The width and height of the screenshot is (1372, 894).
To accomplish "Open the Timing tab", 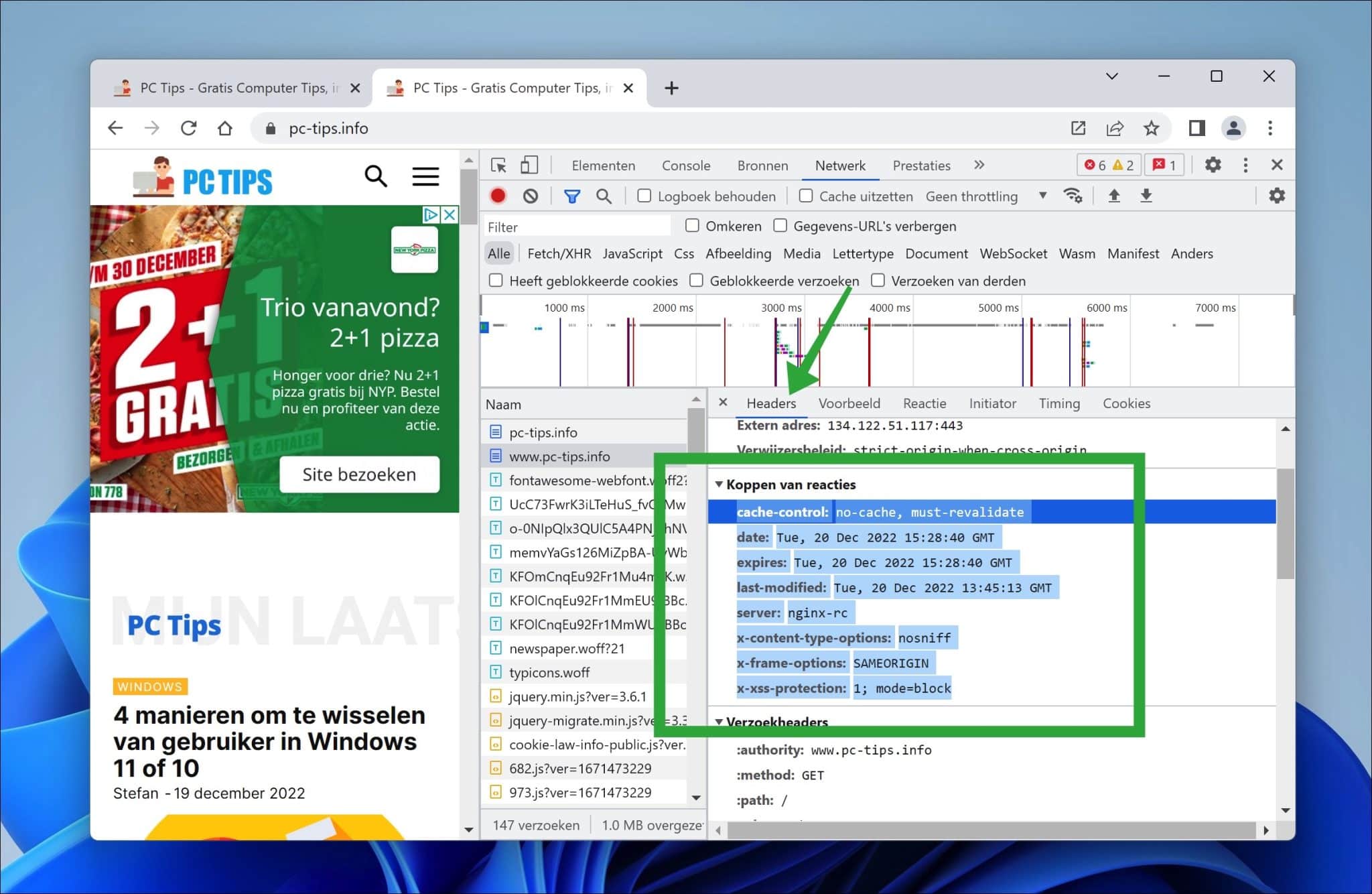I will (1059, 403).
